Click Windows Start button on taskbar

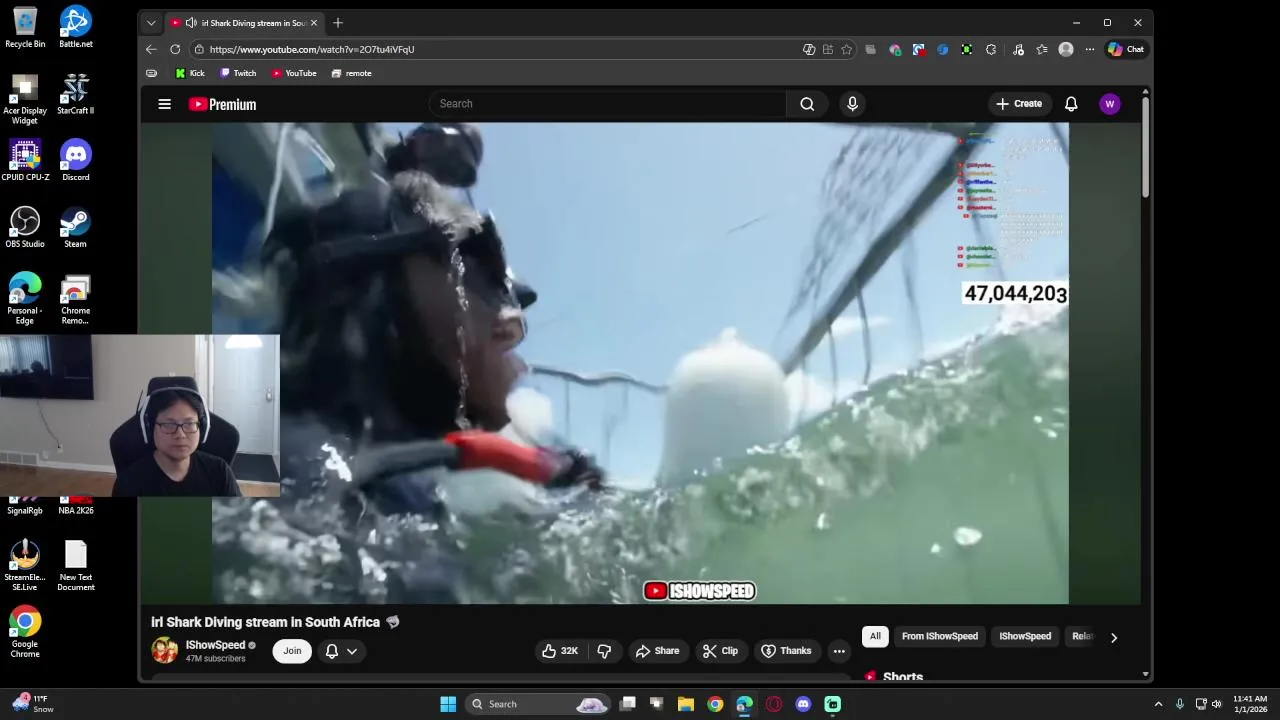448,704
